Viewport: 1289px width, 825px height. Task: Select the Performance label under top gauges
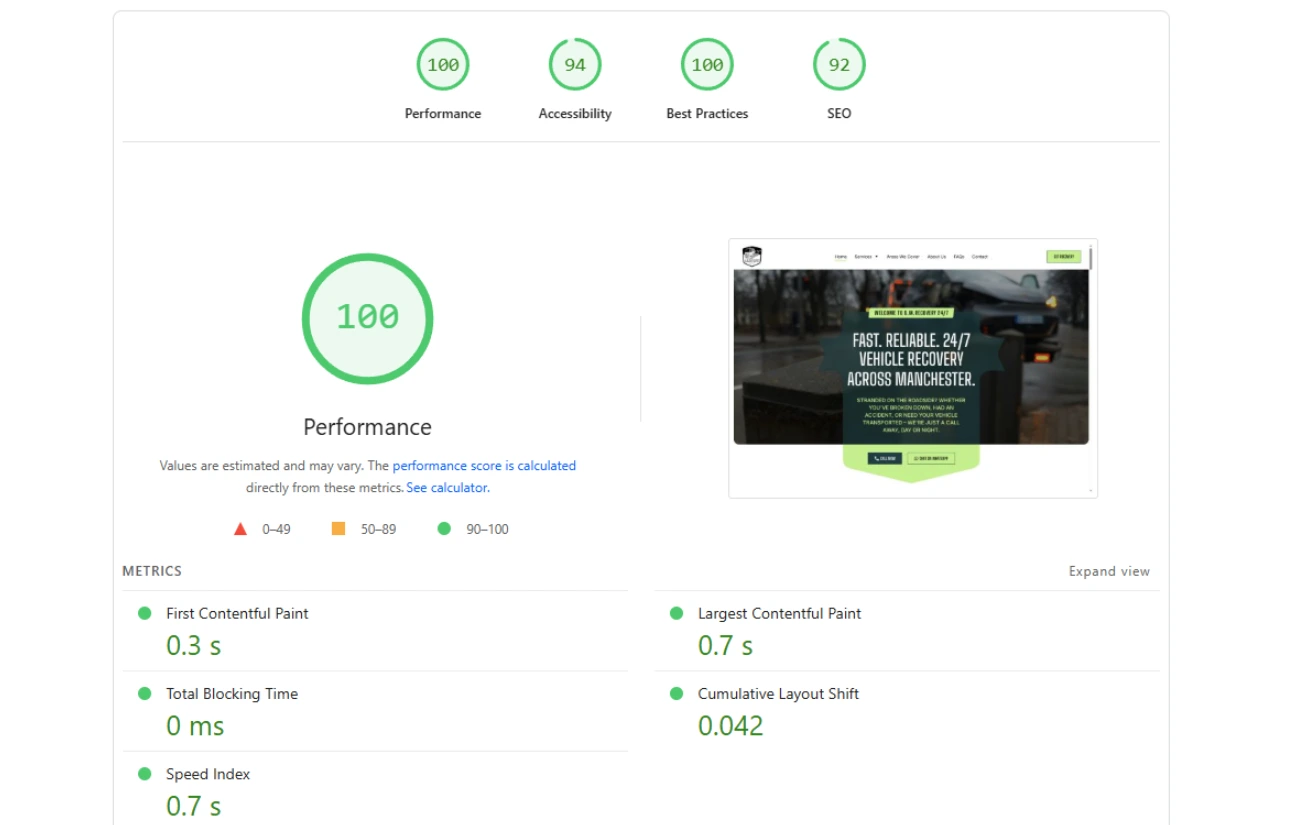(443, 114)
